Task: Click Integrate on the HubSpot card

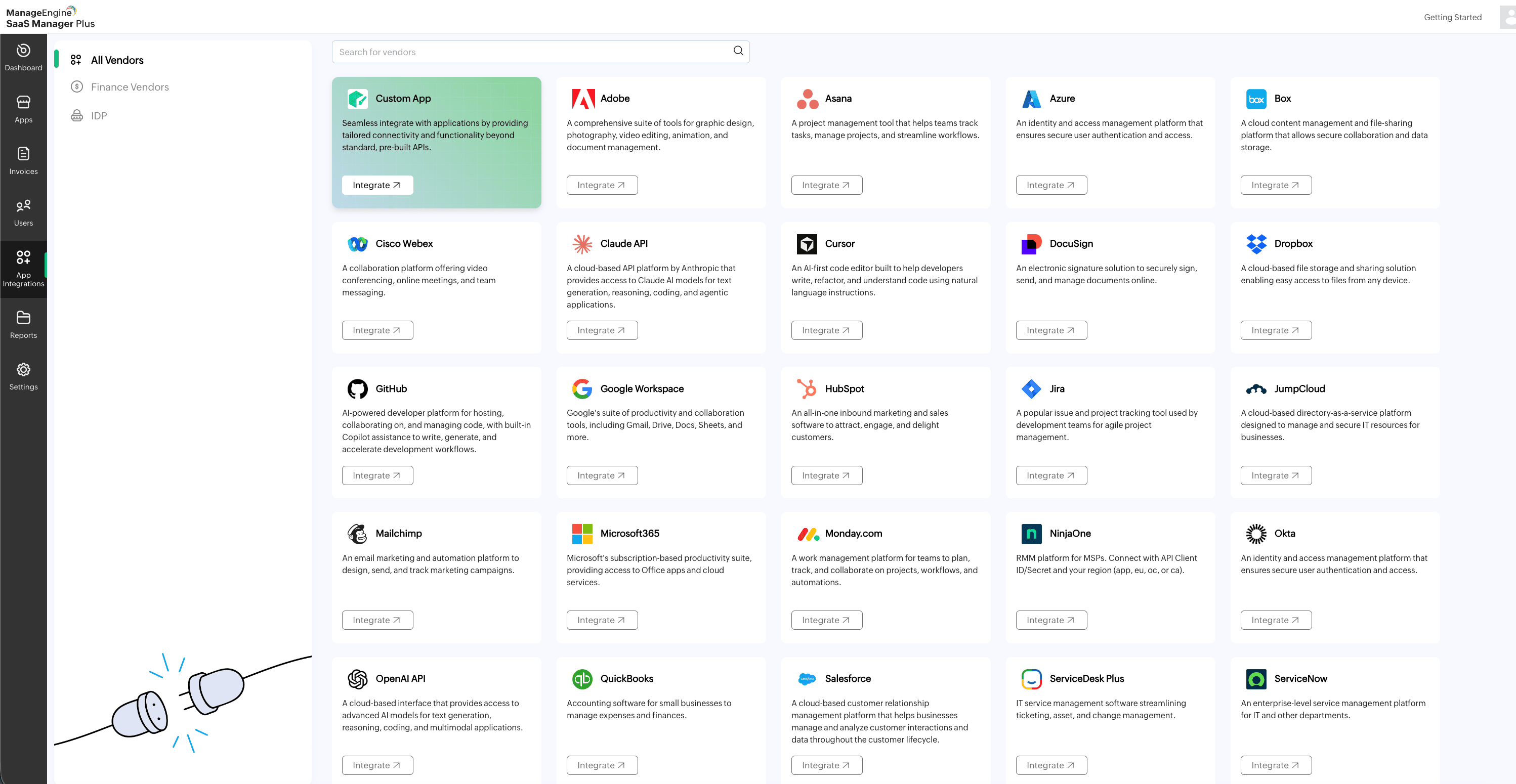Action: pos(827,475)
